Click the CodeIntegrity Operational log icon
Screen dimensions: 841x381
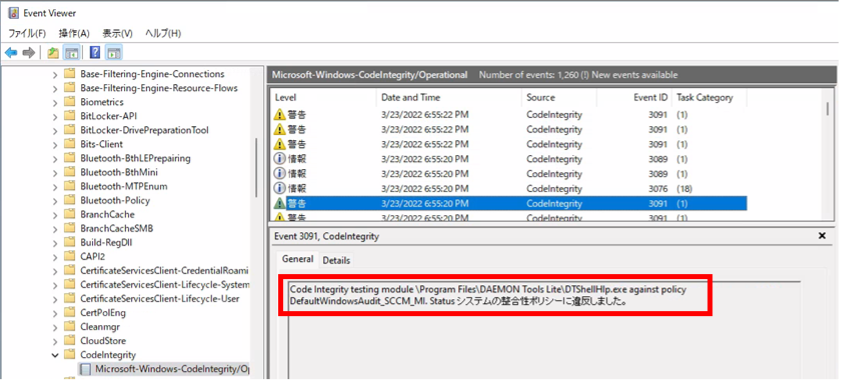tap(85, 369)
